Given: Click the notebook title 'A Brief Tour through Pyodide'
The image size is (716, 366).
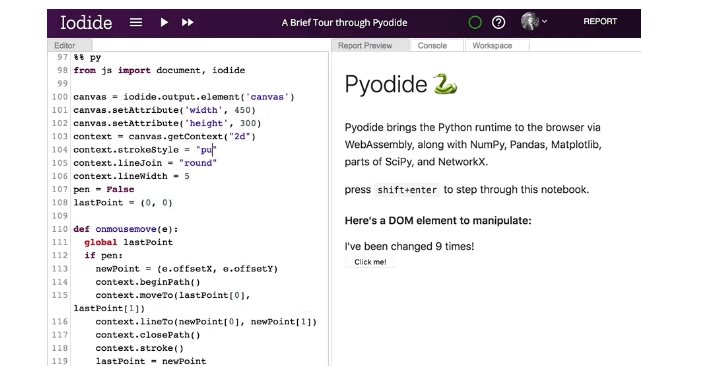Looking at the screenshot, I should point(344,22).
